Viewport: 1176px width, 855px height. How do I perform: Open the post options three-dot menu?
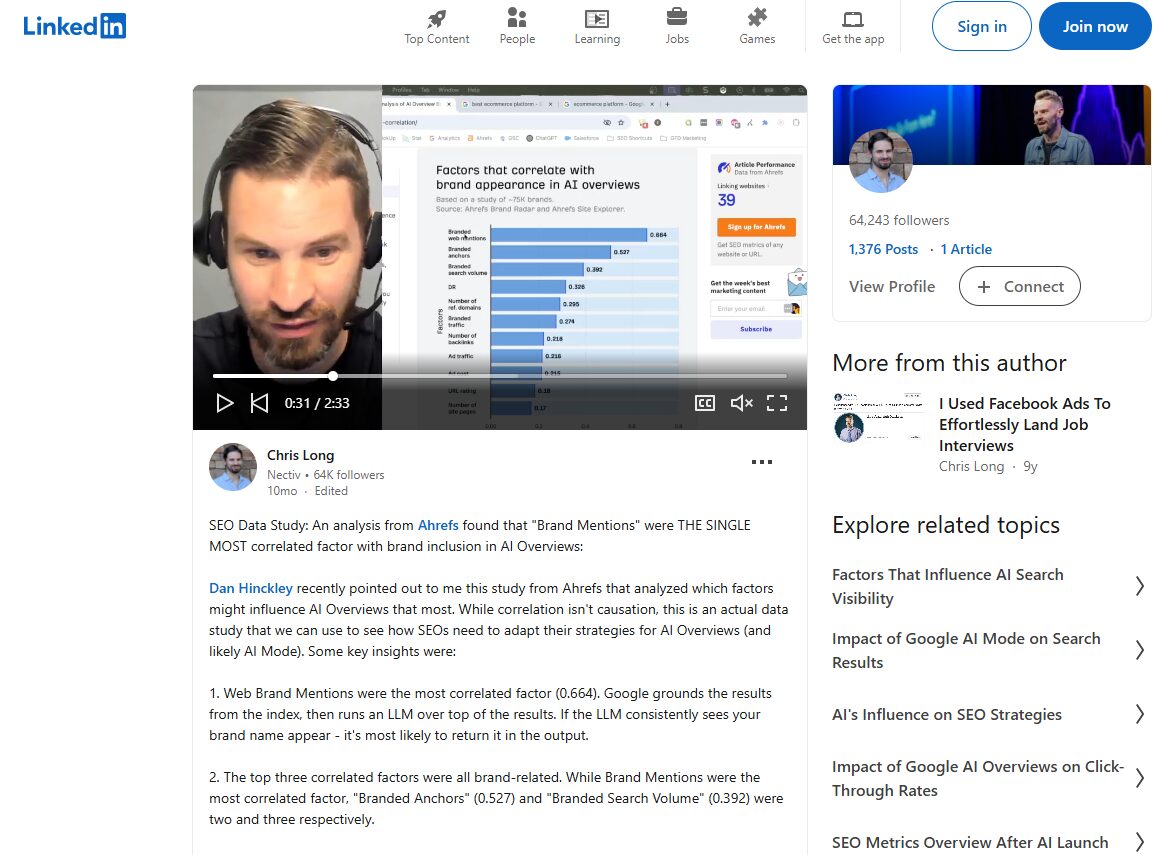tap(762, 461)
